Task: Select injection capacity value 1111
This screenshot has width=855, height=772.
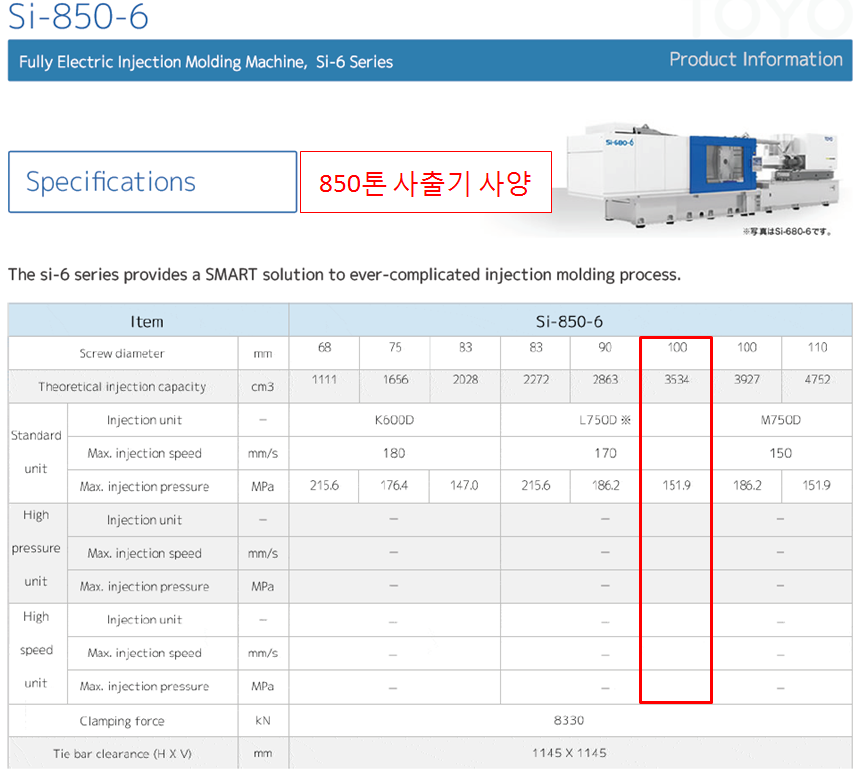Action: 324,379
